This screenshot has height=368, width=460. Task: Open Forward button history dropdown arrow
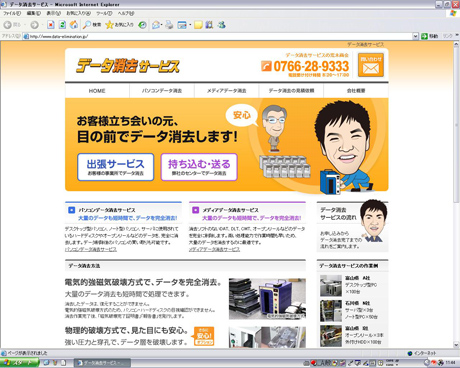[x=42, y=25]
